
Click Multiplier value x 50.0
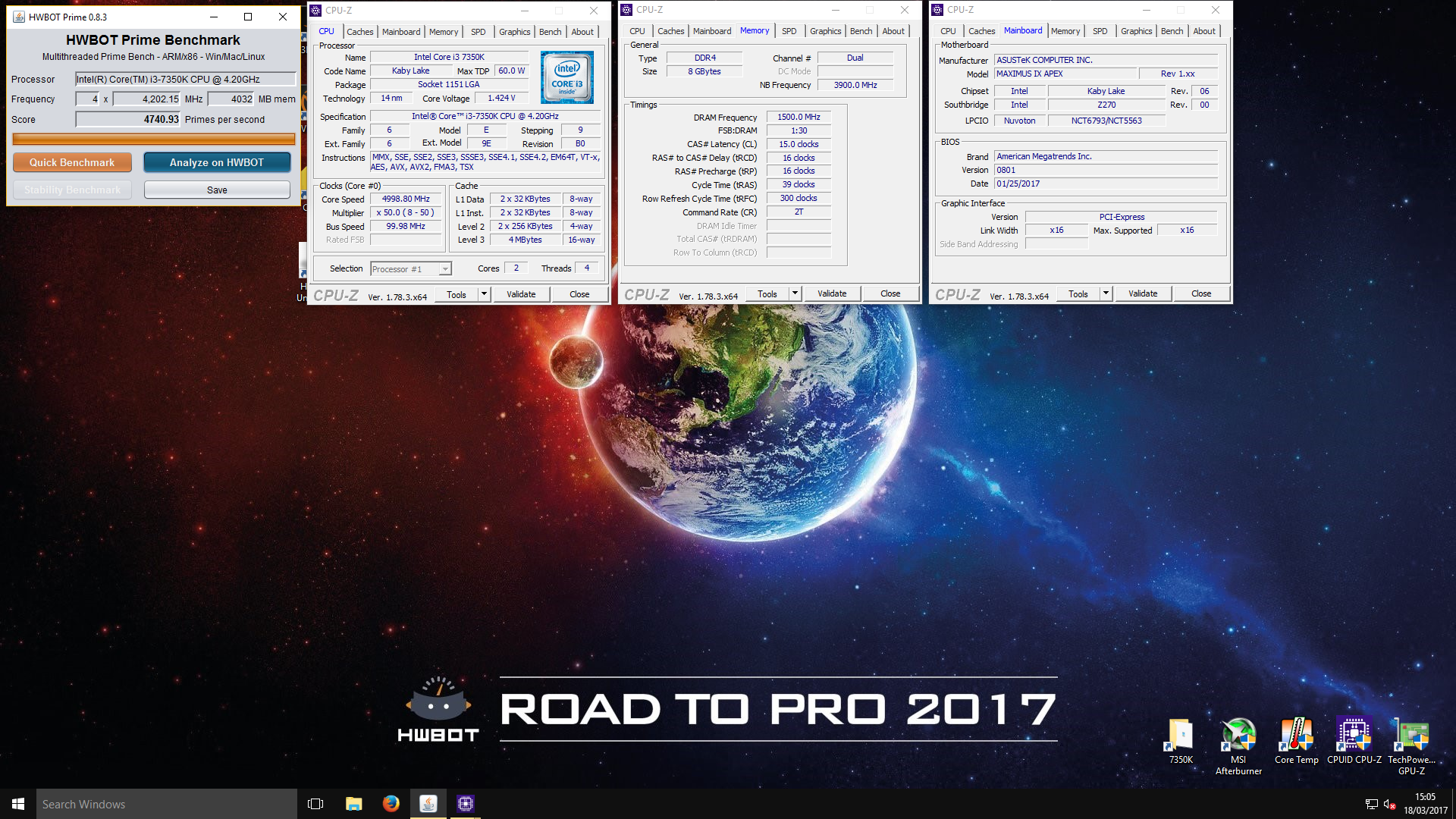pyautogui.click(x=406, y=212)
